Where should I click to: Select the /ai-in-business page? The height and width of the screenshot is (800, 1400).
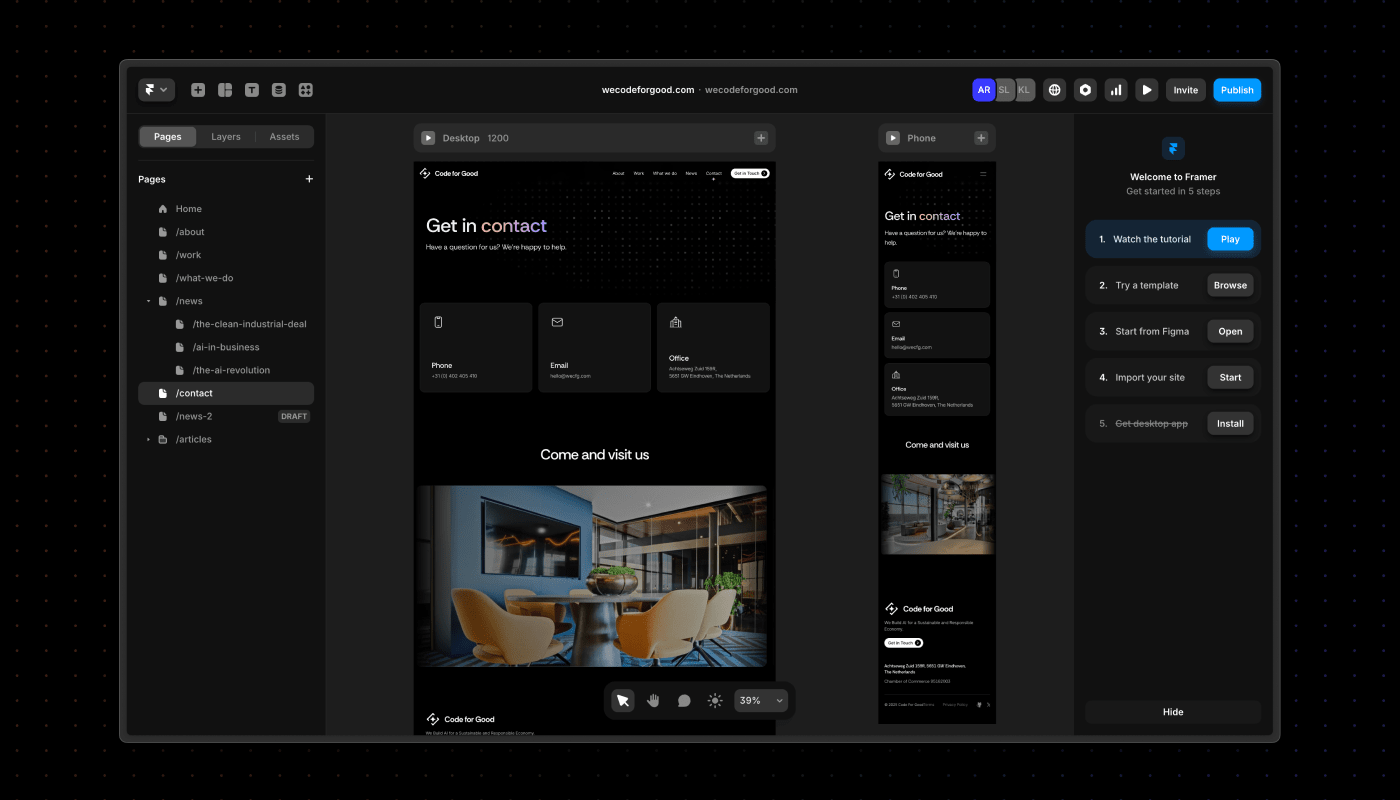click(226, 347)
